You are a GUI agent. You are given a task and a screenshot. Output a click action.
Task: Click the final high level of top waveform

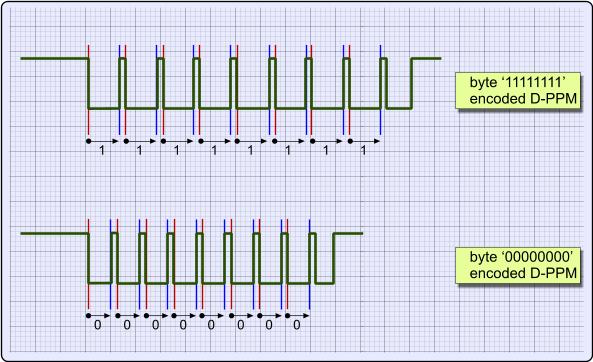click(426, 58)
